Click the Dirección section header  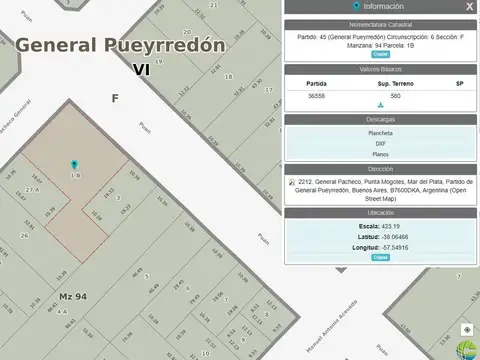380,169
